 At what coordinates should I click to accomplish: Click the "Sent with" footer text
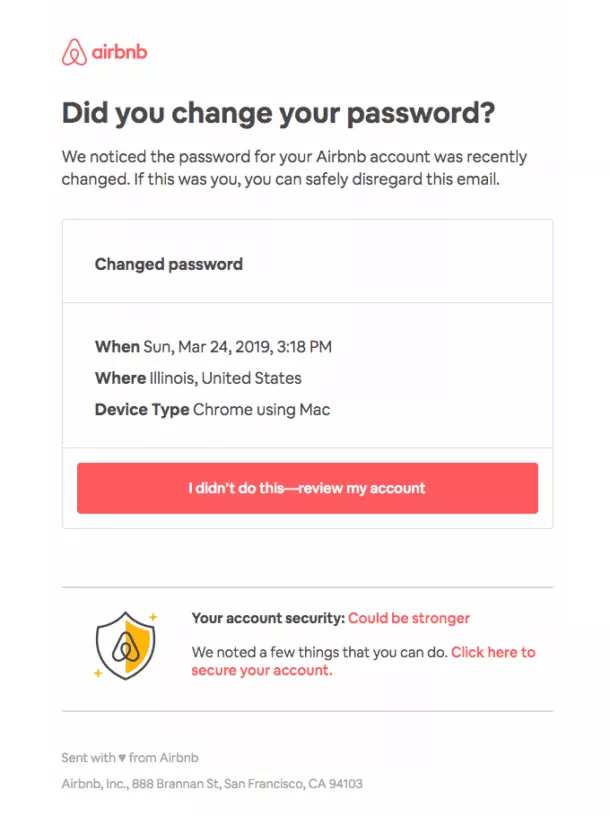(x=88, y=758)
